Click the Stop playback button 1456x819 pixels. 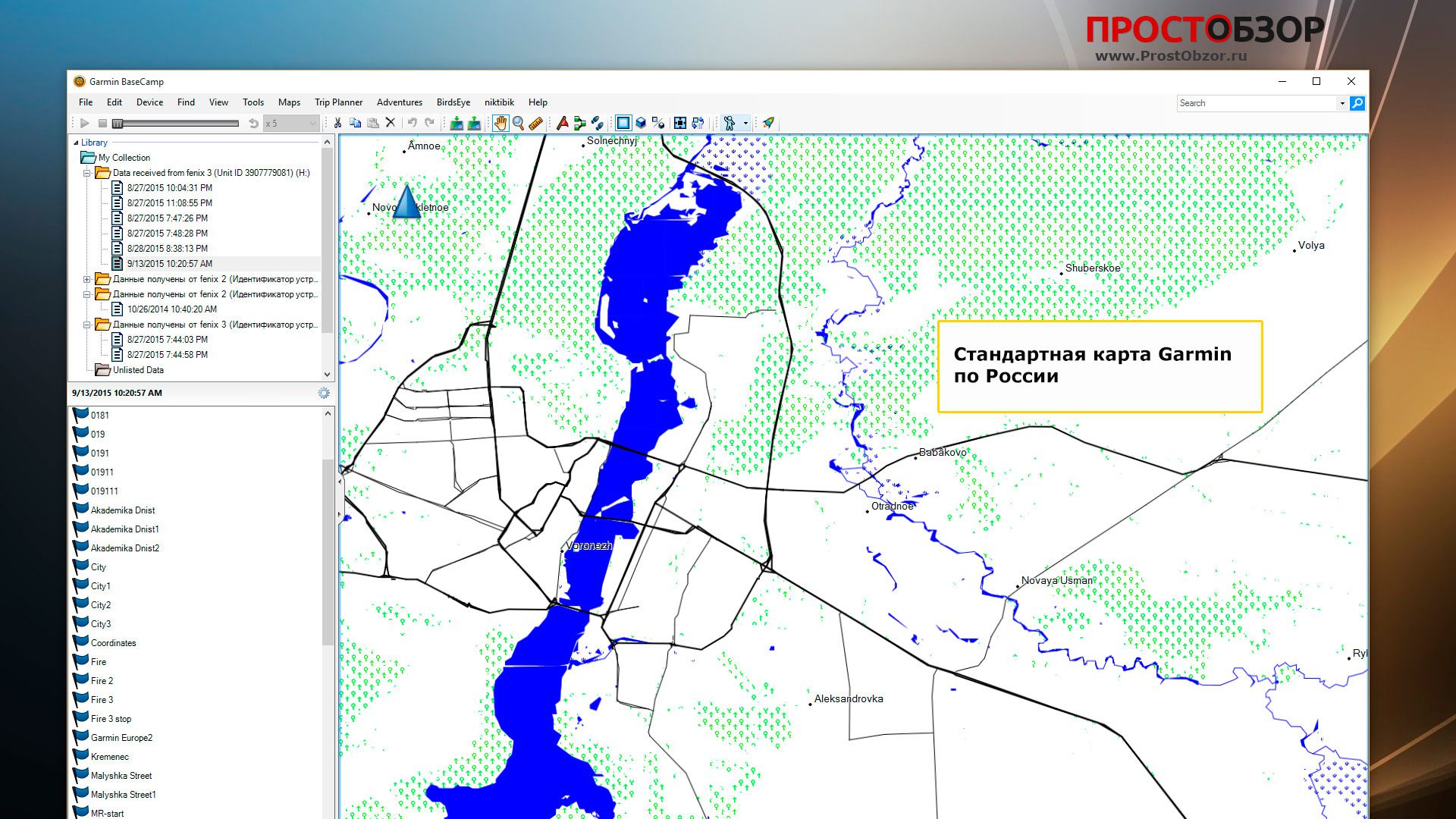pyautogui.click(x=102, y=123)
